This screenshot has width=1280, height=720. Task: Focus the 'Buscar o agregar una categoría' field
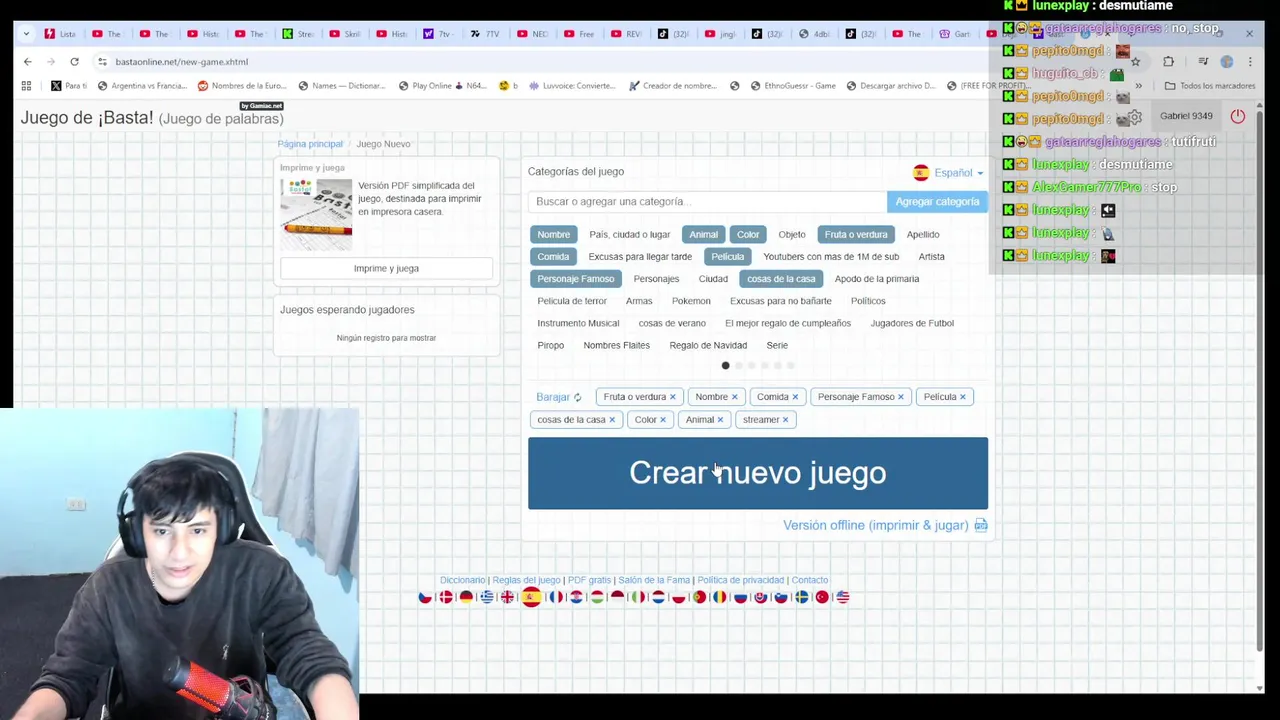click(707, 202)
